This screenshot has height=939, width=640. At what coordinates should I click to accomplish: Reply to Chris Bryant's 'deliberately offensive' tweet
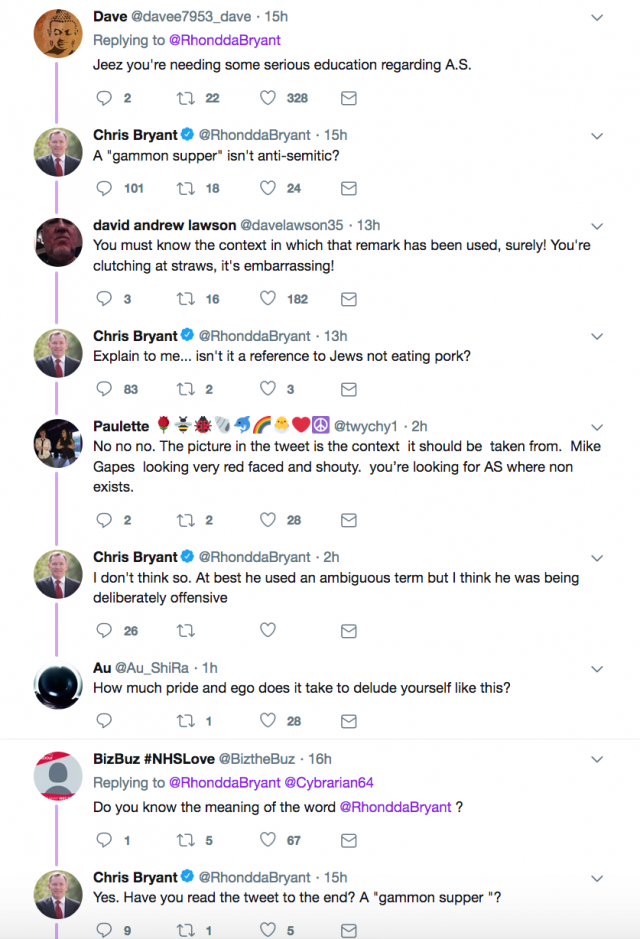[x=104, y=631]
